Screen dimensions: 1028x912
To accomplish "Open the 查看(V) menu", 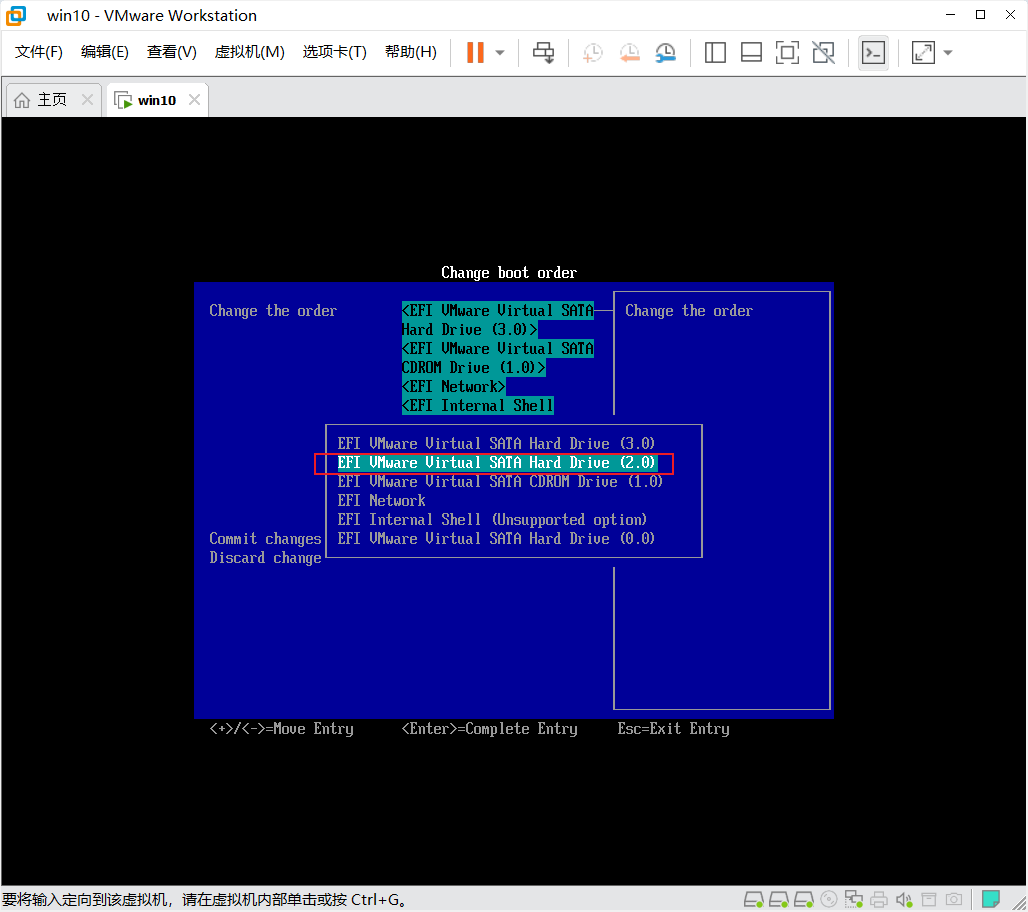I will (x=171, y=52).
